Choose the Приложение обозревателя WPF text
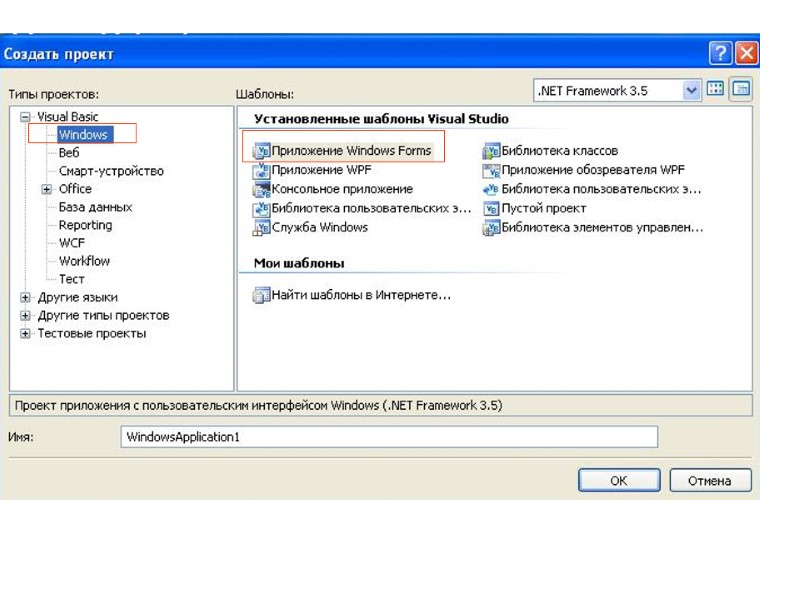This screenshot has height=600, width=800. [593, 170]
